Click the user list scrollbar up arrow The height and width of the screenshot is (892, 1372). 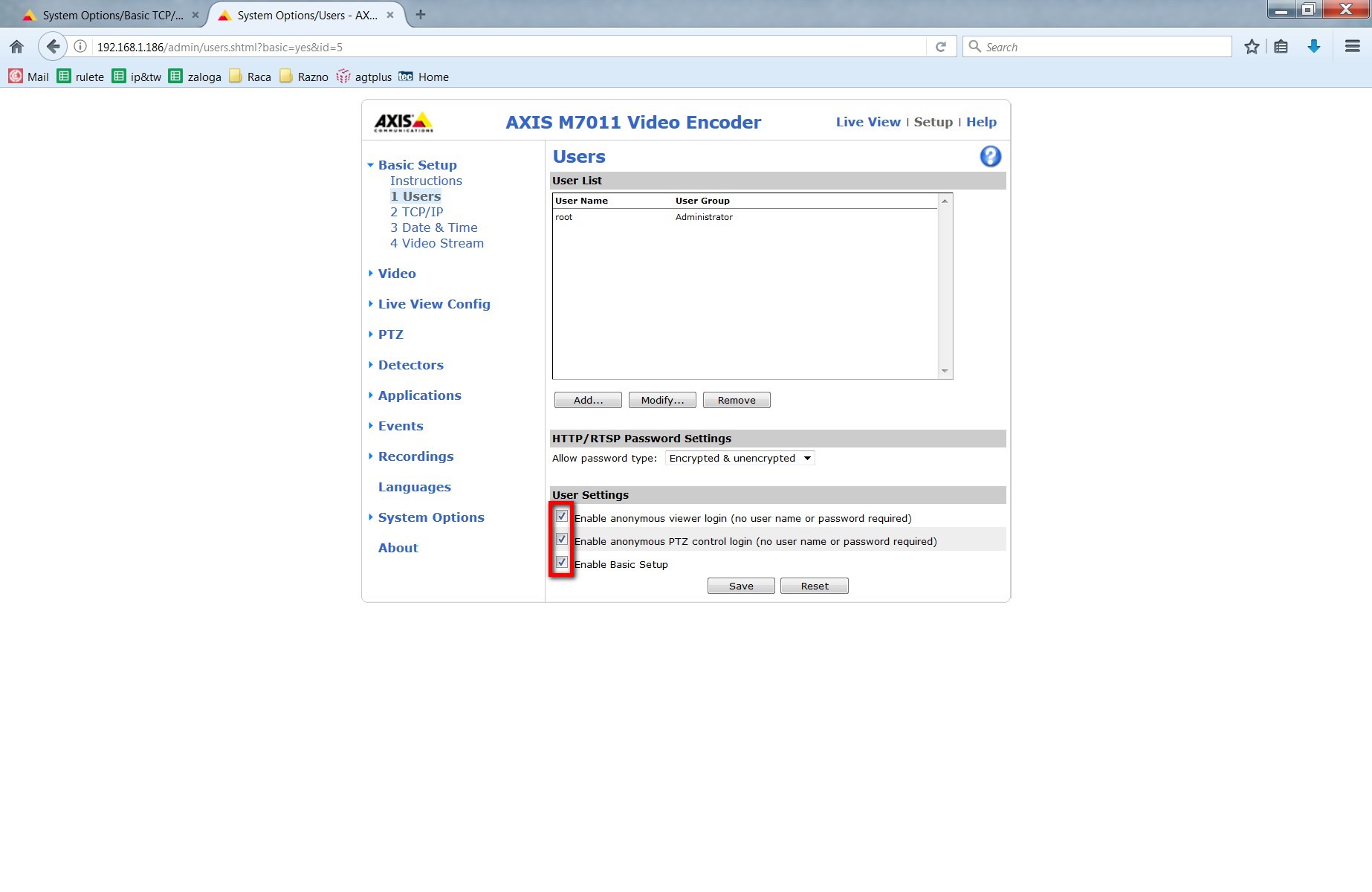coord(945,201)
